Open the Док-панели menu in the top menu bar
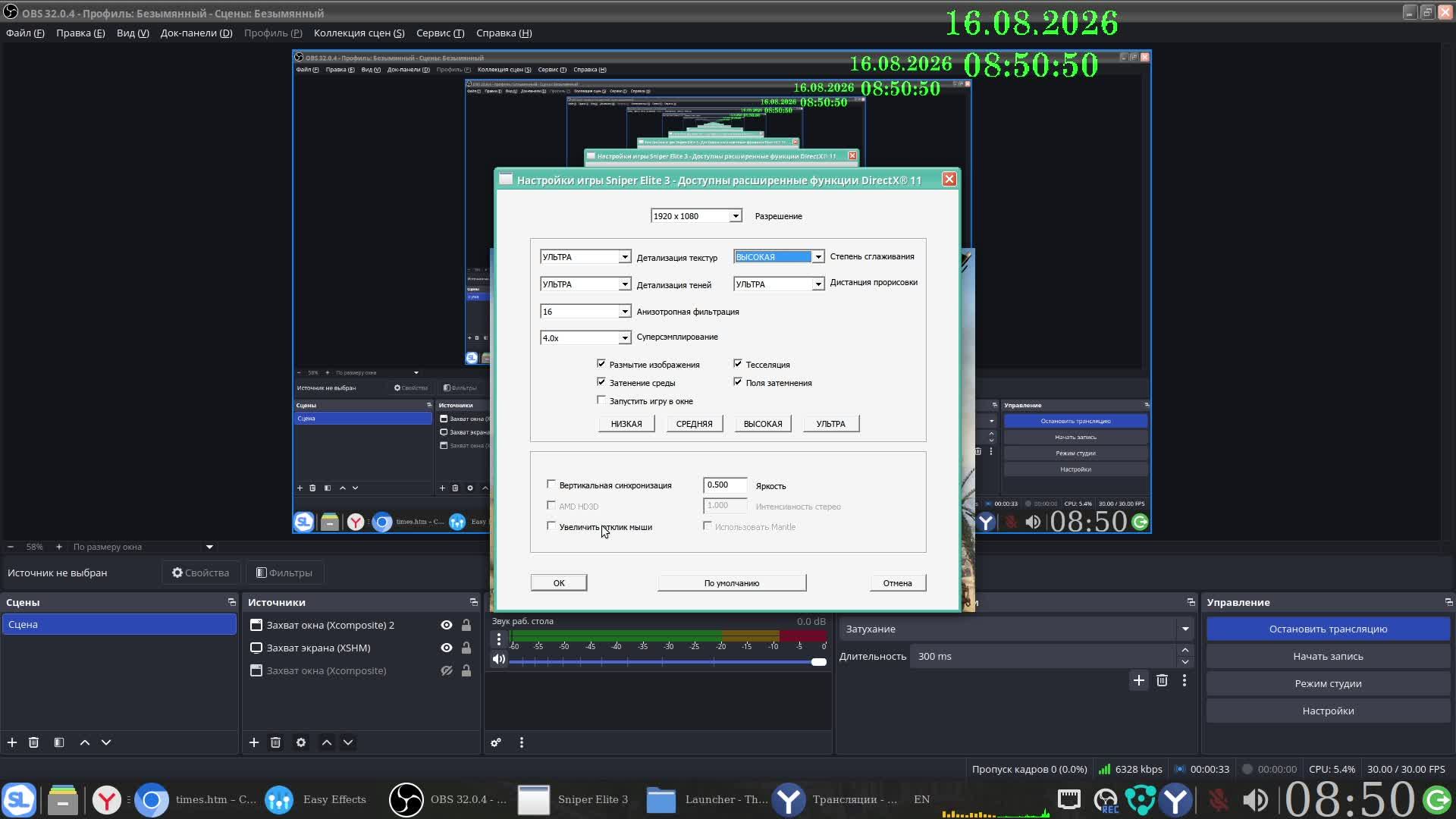 coord(196,33)
